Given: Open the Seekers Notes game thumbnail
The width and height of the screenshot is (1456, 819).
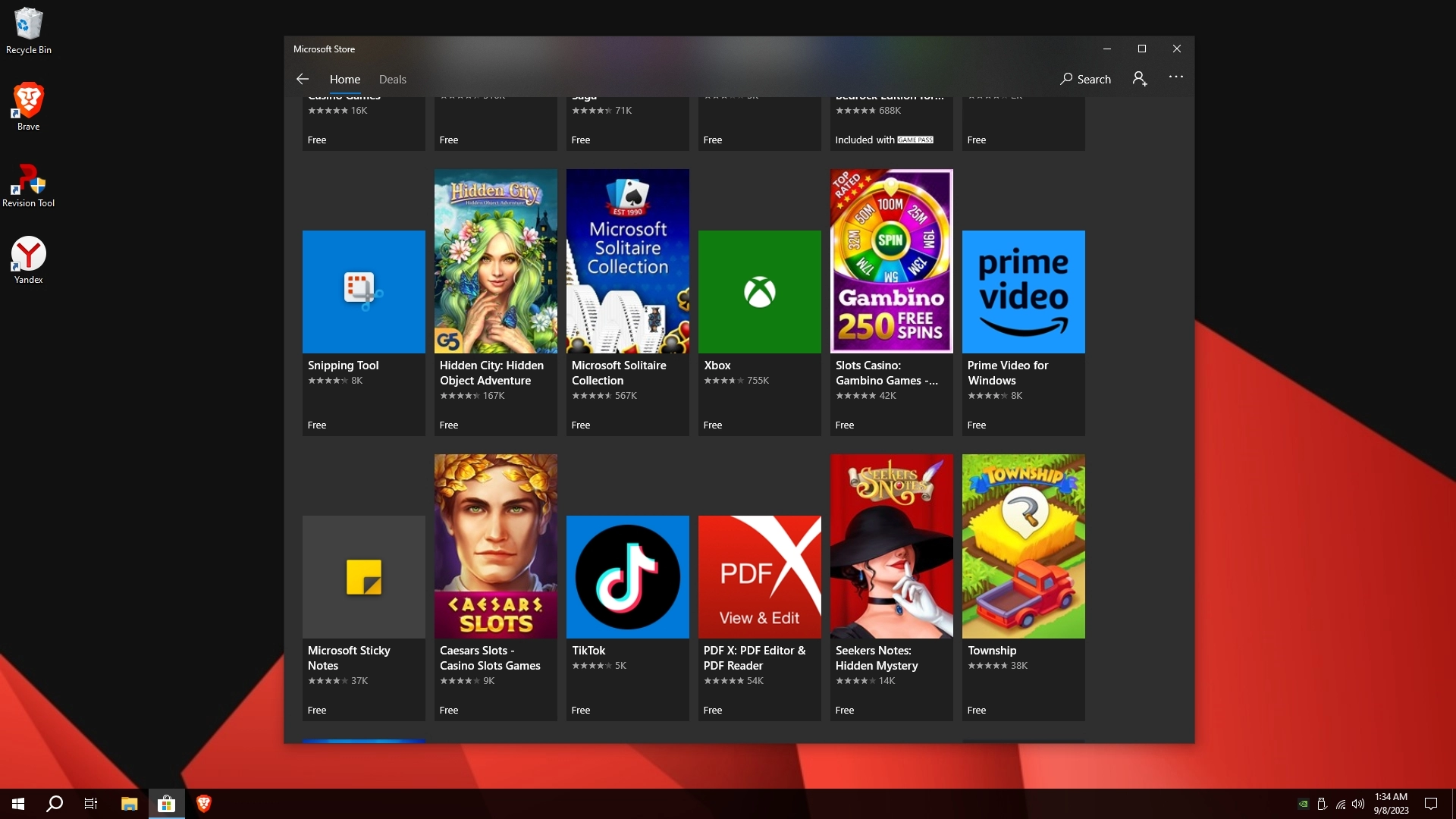Looking at the screenshot, I should pyautogui.click(x=891, y=546).
